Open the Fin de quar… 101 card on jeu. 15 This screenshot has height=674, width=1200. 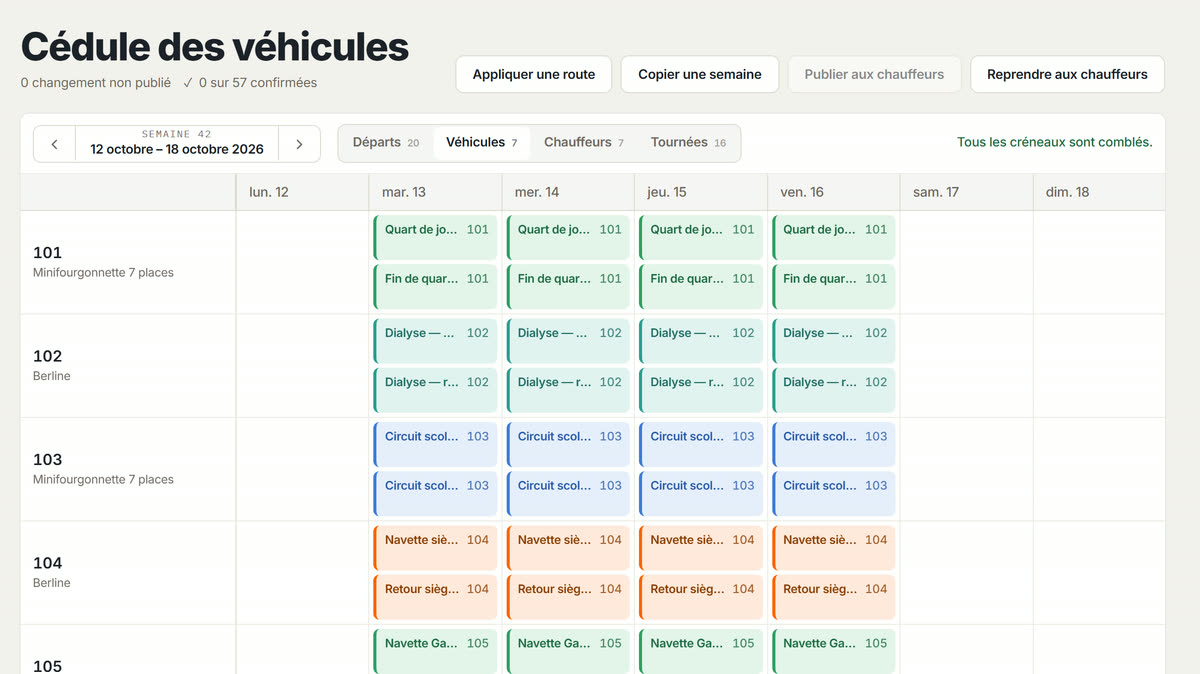(701, 287)
